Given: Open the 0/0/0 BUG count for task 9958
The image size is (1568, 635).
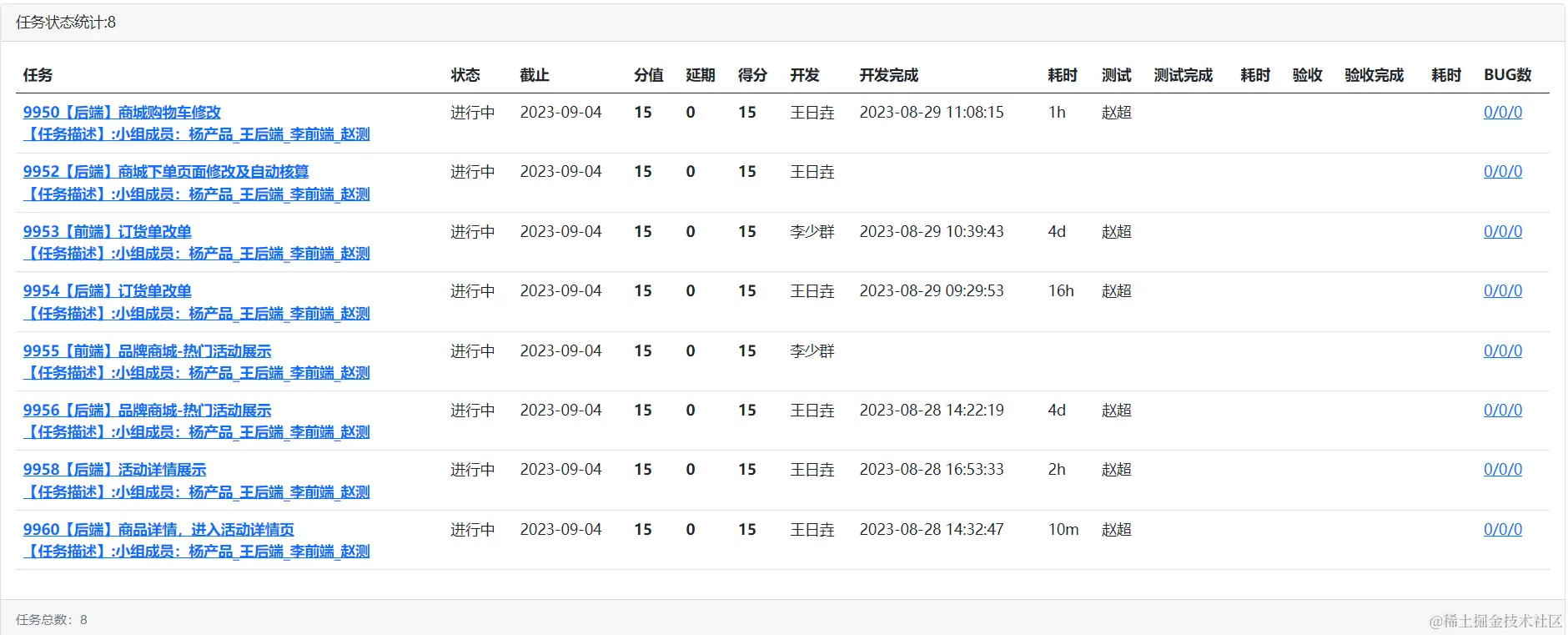Looking at the screenshot, I should coord(1502,469).
